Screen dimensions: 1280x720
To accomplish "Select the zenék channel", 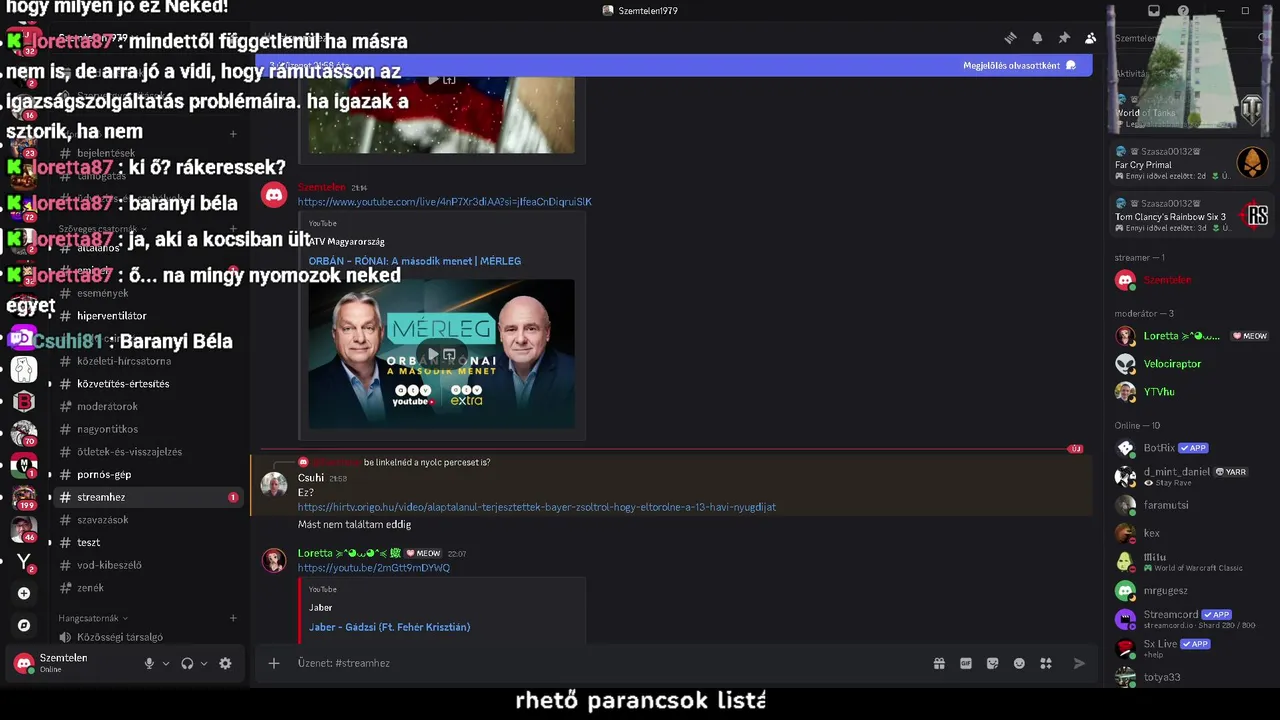I will click(x=147, y=588).
